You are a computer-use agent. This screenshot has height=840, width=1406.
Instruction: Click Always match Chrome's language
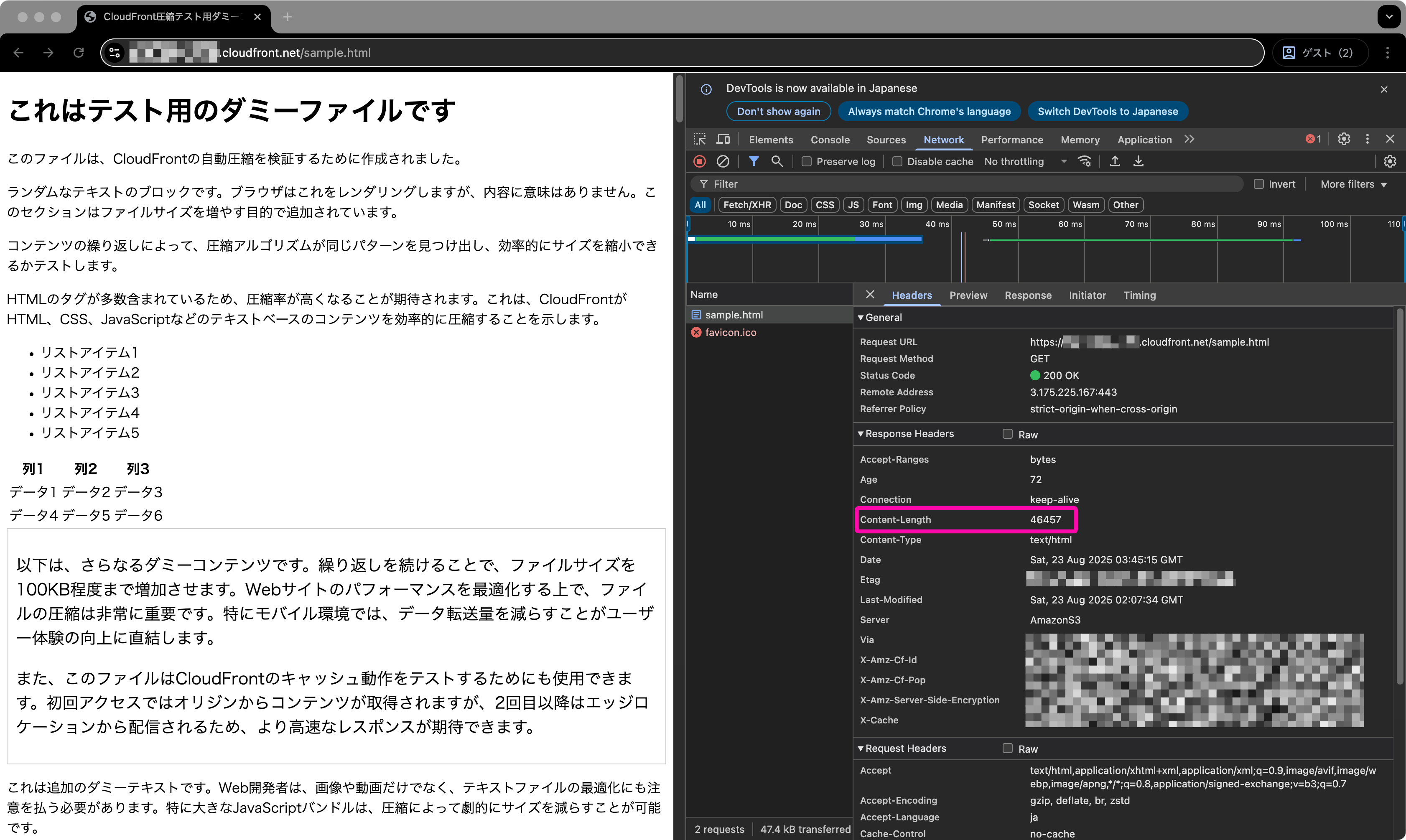pyautogui.click(x=929, y=112)
